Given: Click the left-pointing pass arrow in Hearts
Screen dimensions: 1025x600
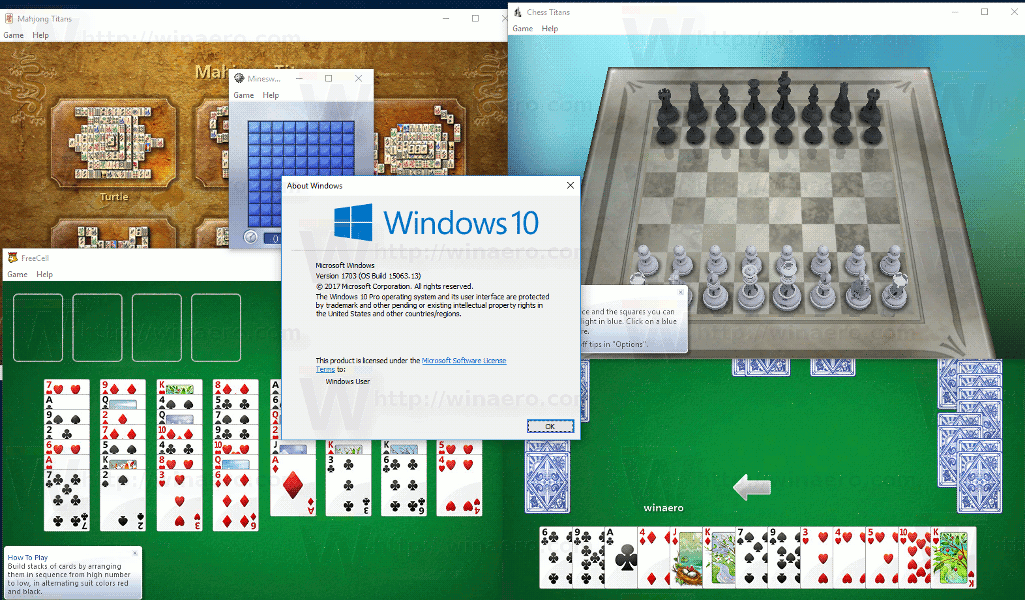Looking at the screenshot, I should [751, 487].
